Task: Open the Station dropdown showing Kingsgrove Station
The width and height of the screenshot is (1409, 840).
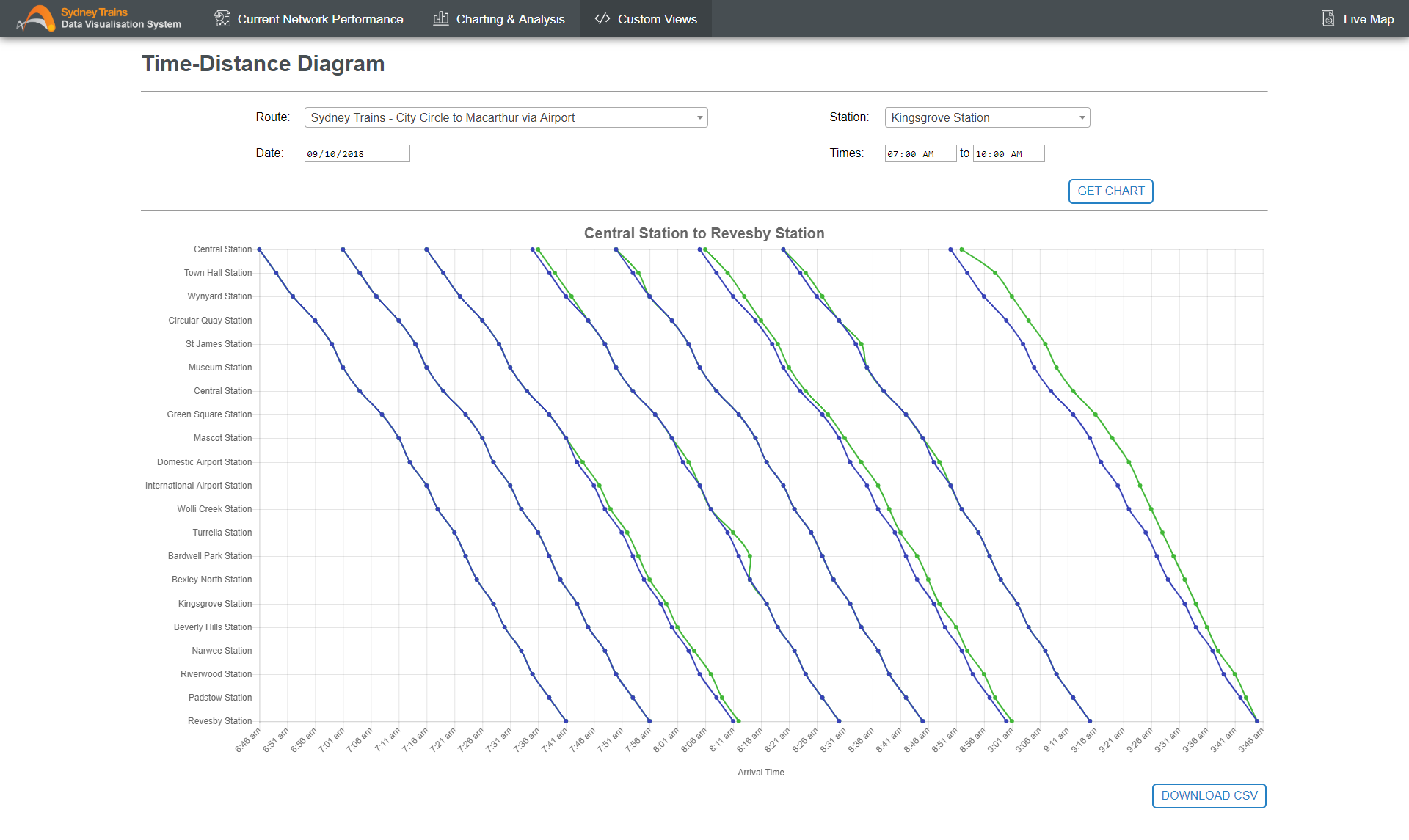Action: click(987, 117)
